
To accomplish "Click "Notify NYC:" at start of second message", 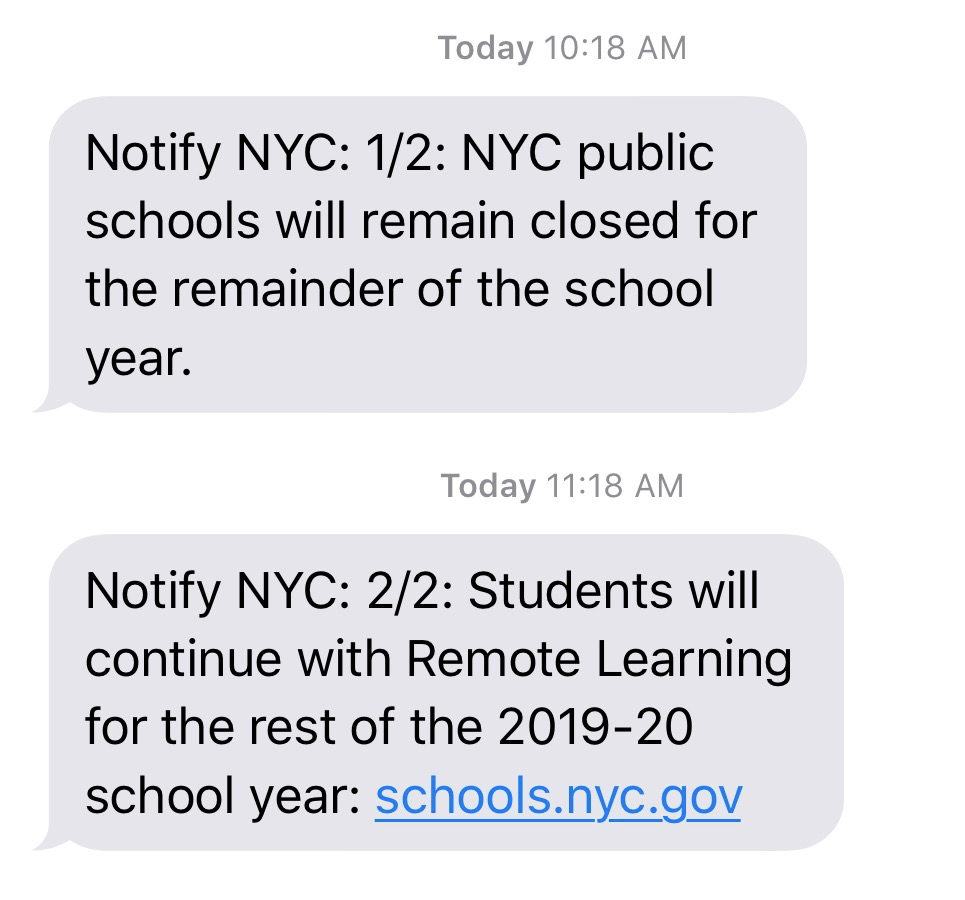I will pyautogui.click(x=218, y=592).
